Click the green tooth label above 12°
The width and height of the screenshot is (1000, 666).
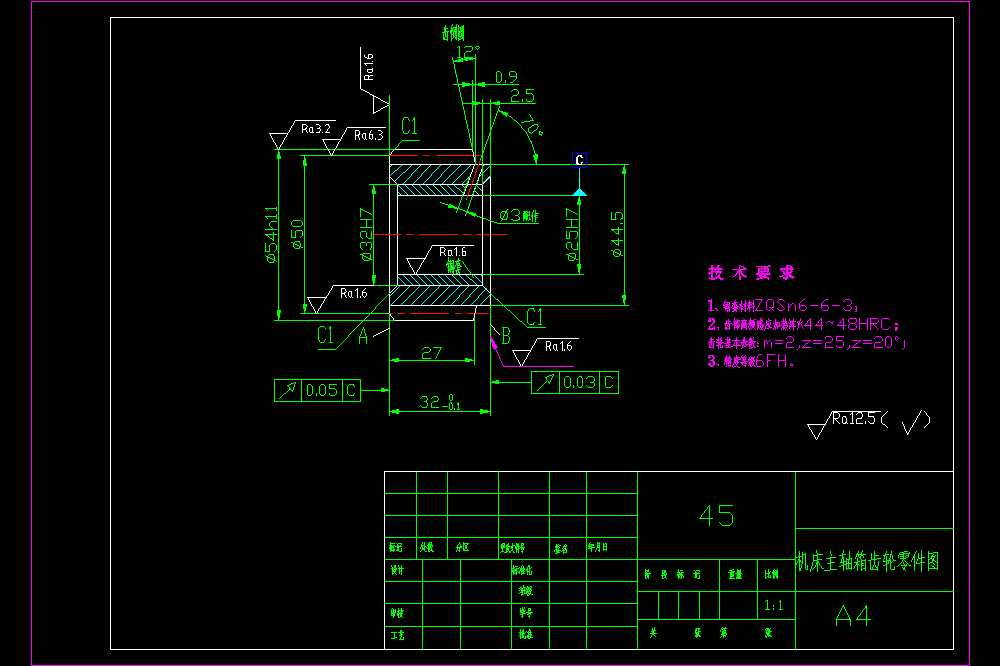pyautogui.click(x=453, y=33)
